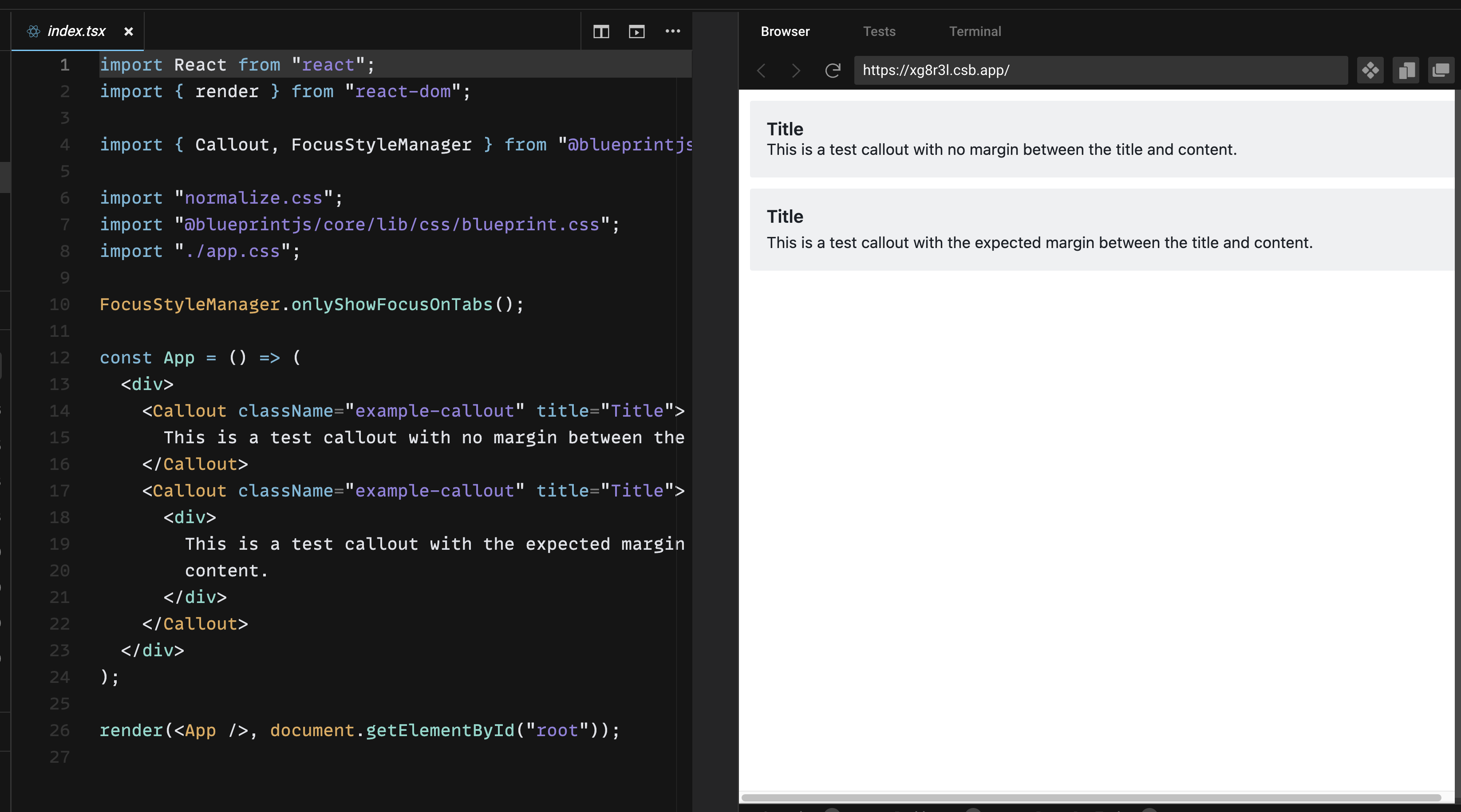Image resolution: width=1461 pixels, height=812 pixels.
Task: Toggle the diamond-shaped preview settings control
Action: (x=1370, y=70)
